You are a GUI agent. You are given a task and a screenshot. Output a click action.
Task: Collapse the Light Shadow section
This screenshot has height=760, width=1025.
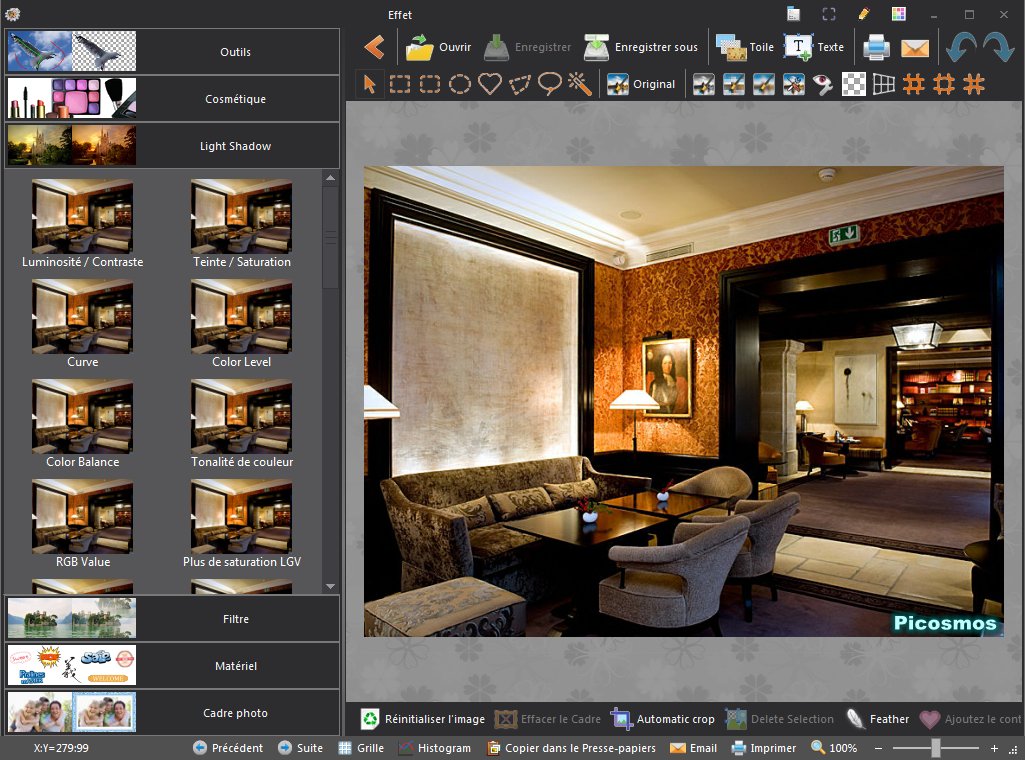[x=173, y=146]
